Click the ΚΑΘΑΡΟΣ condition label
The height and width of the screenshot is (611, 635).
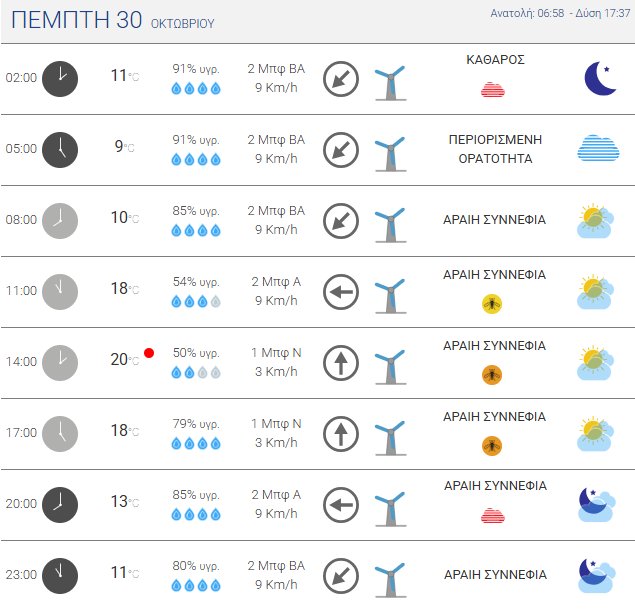tap(495, 60)
